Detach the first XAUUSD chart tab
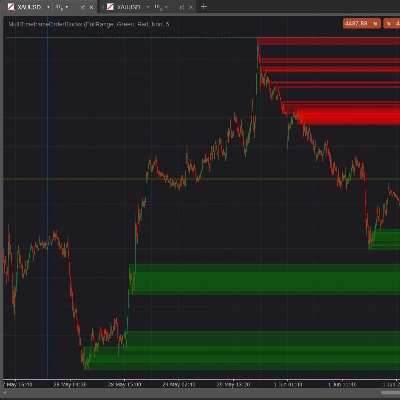The height and width of the screenshot is (400, 400). click(83, 7)
